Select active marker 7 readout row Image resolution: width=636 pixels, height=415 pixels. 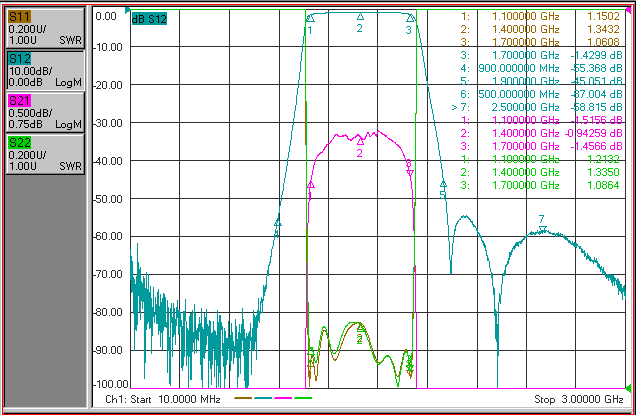(x=537, y=107)
